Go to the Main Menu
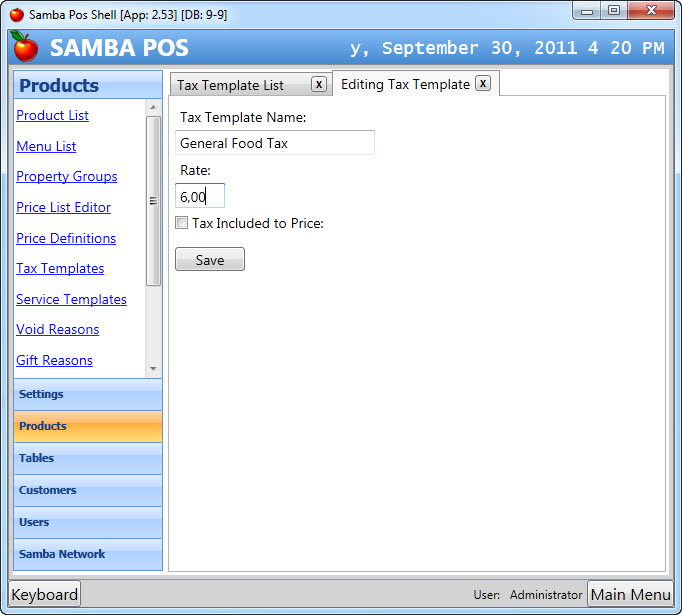 [630, 594]
